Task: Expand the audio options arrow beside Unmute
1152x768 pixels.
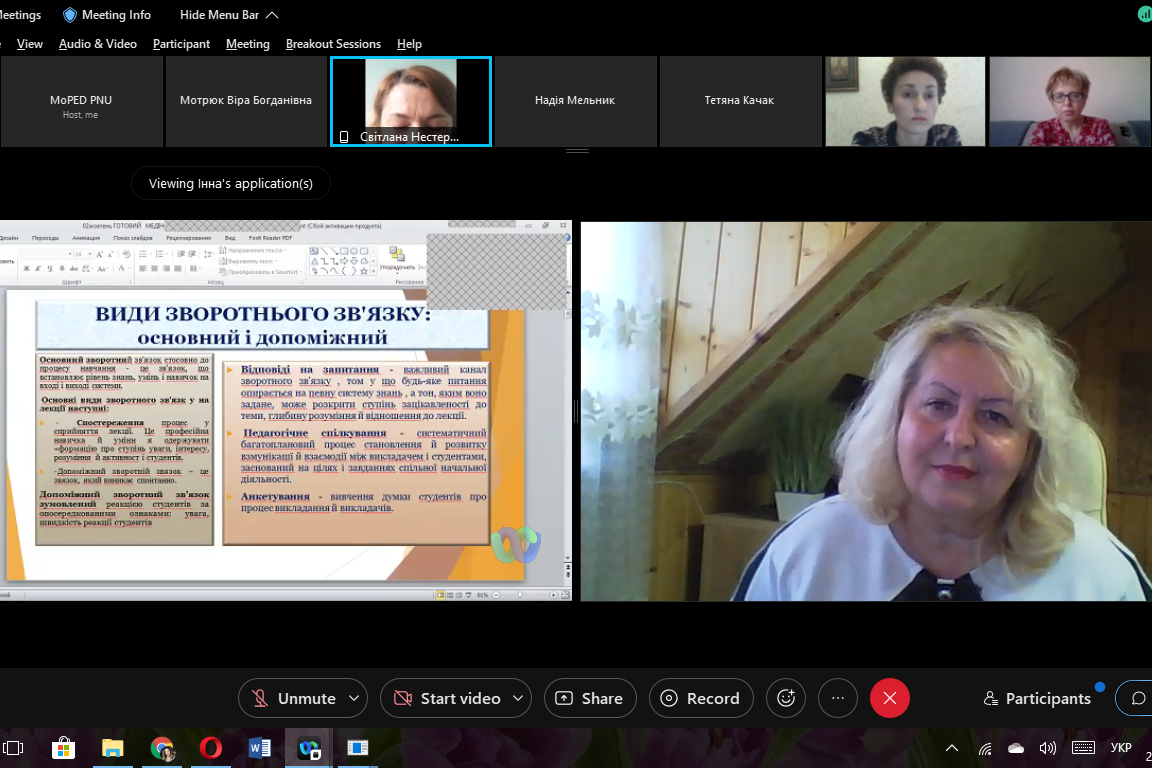Action: (x=354, y=698)
